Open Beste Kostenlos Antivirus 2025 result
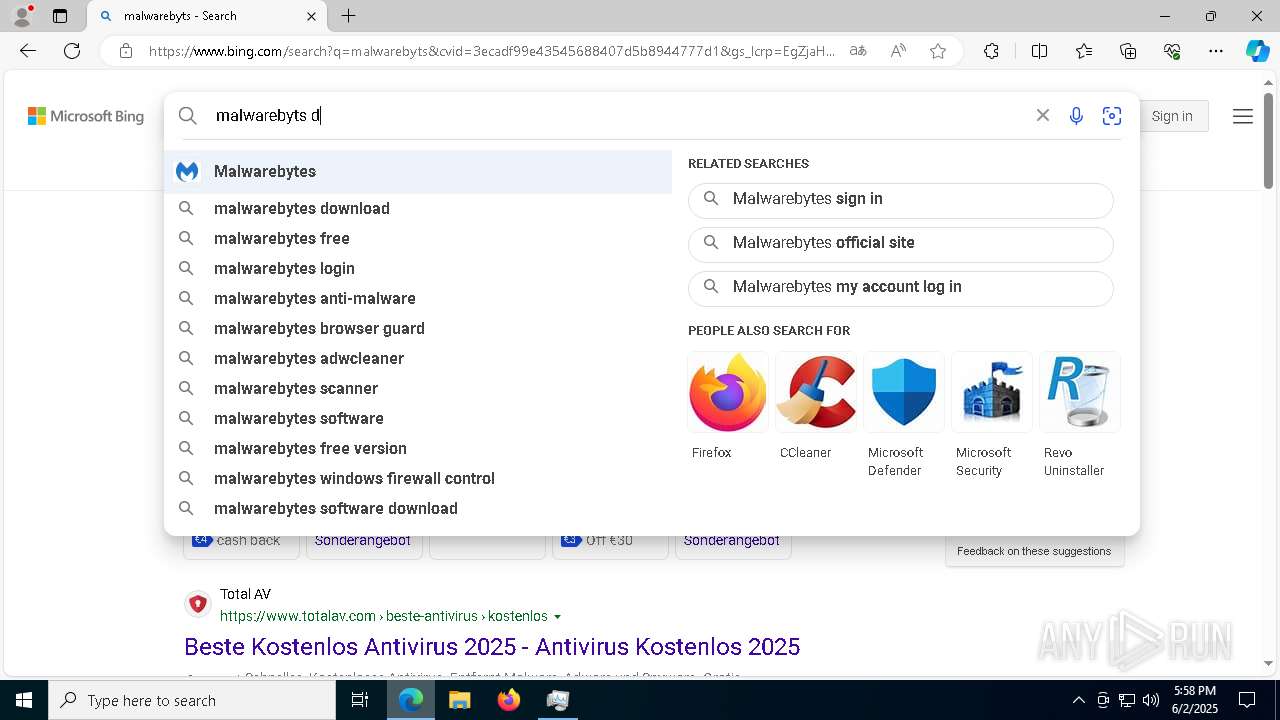1280x720 pixels. pos(492,646)
